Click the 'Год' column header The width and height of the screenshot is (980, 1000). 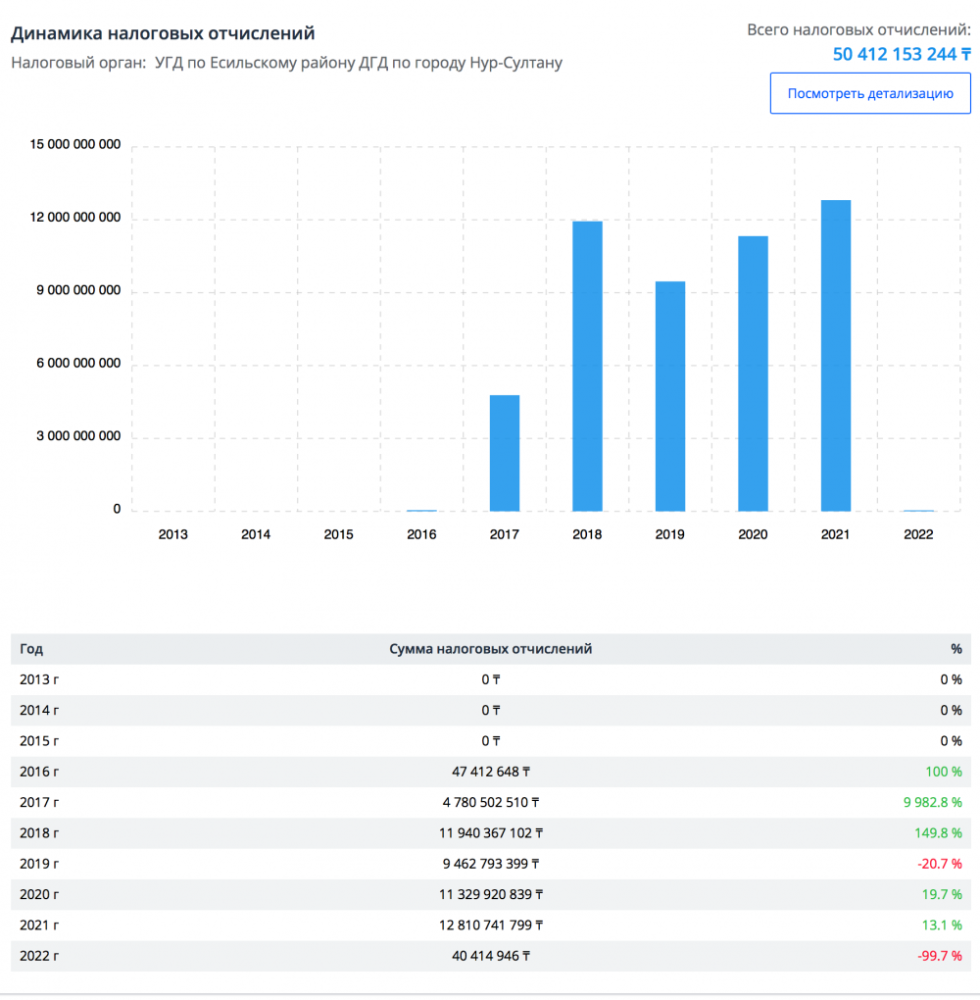[x=31, y=649]
